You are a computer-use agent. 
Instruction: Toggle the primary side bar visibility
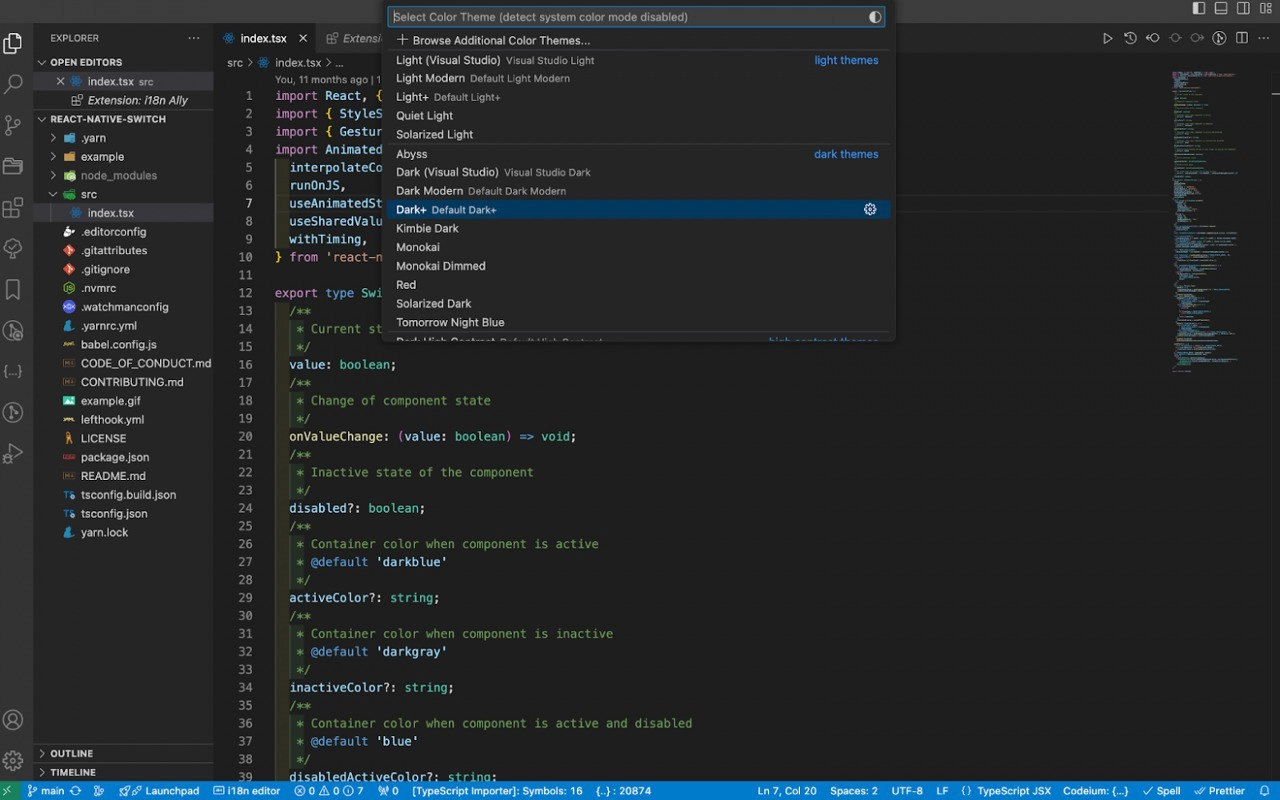(1199, 8)
